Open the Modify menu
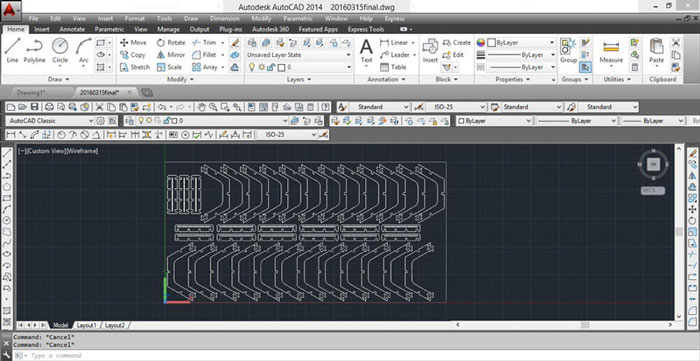The width and height of the screenshot is (700, 361). 261,19
